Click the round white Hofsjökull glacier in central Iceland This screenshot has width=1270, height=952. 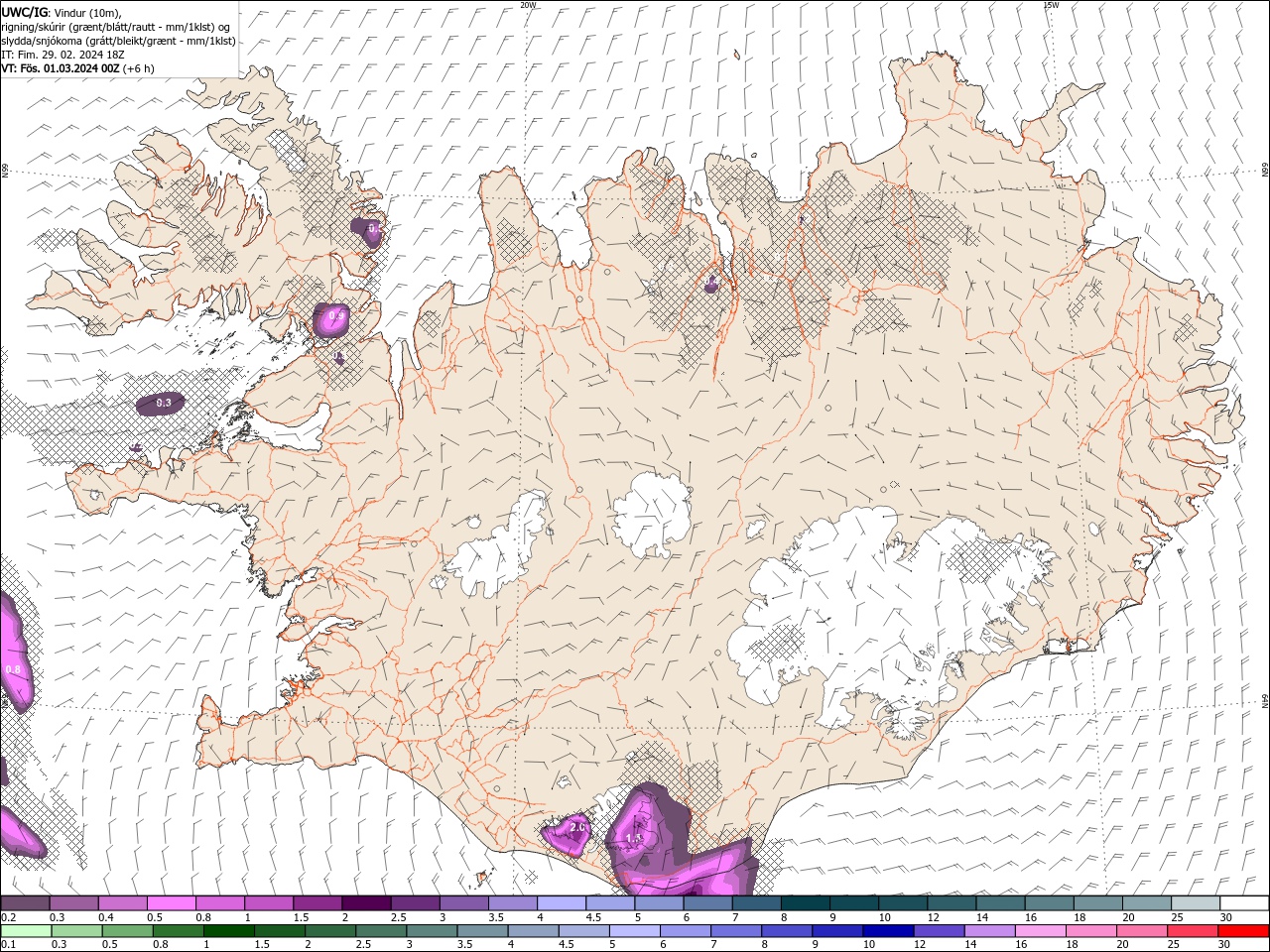point(652,514)
